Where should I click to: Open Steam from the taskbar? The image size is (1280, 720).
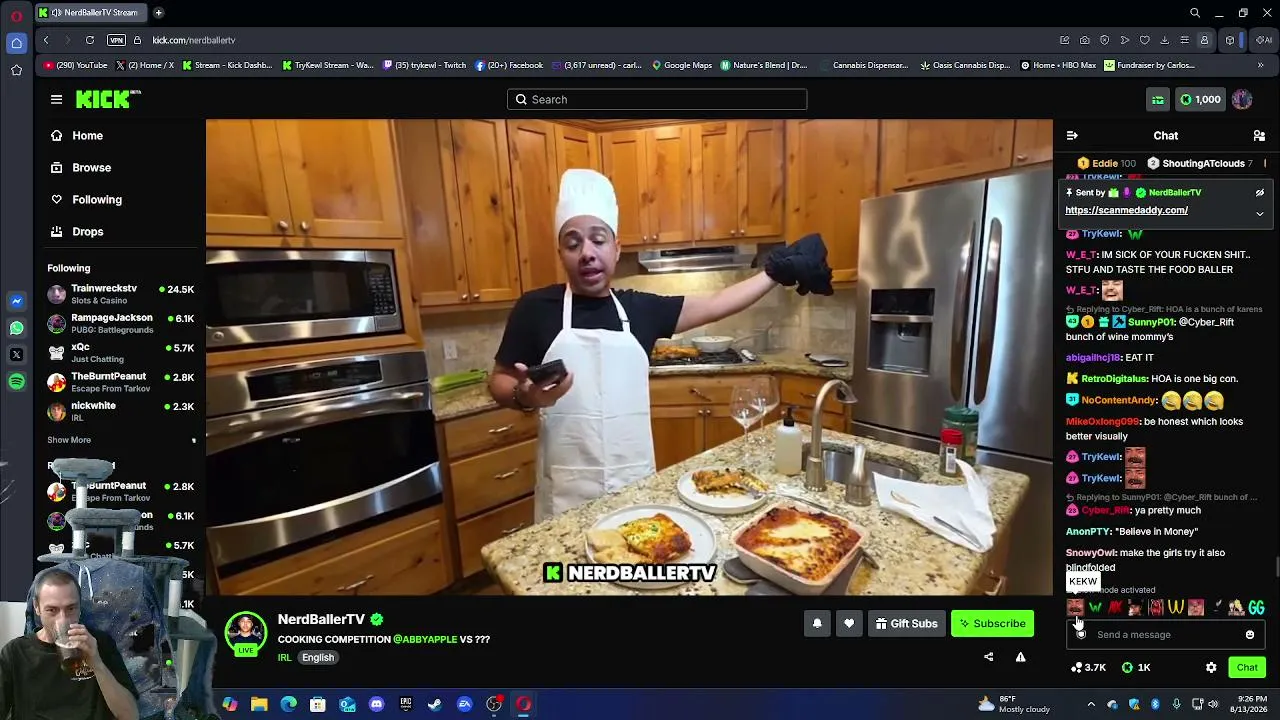(435, 704)
